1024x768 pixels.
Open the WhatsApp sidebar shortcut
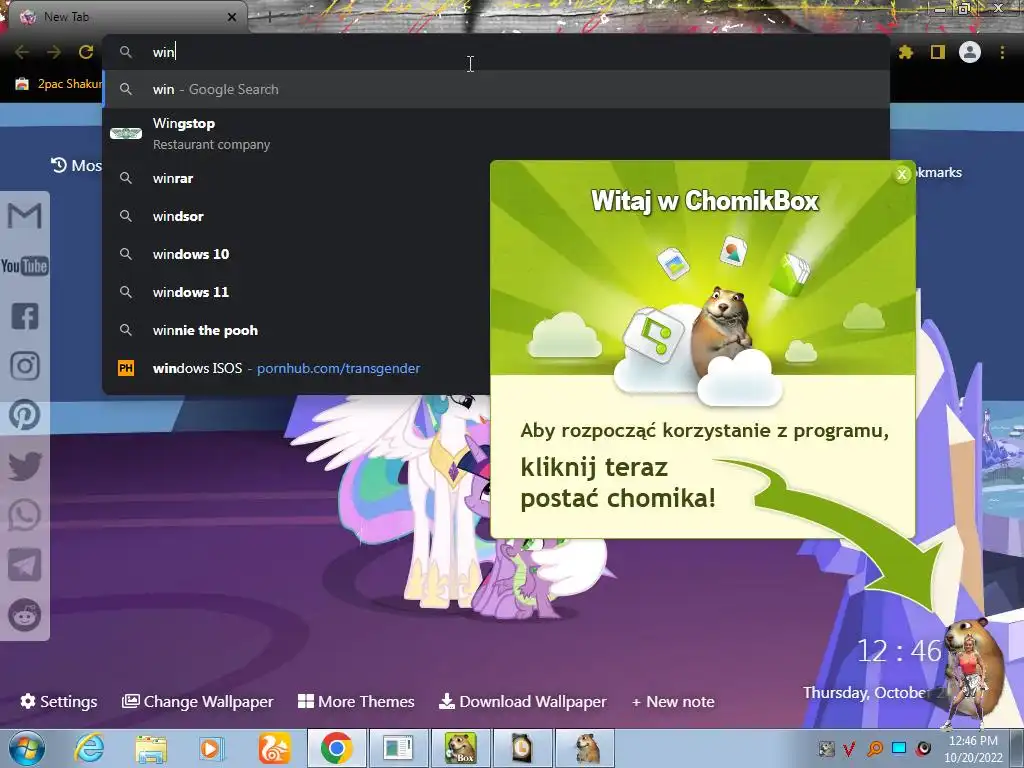click(25, 515)
